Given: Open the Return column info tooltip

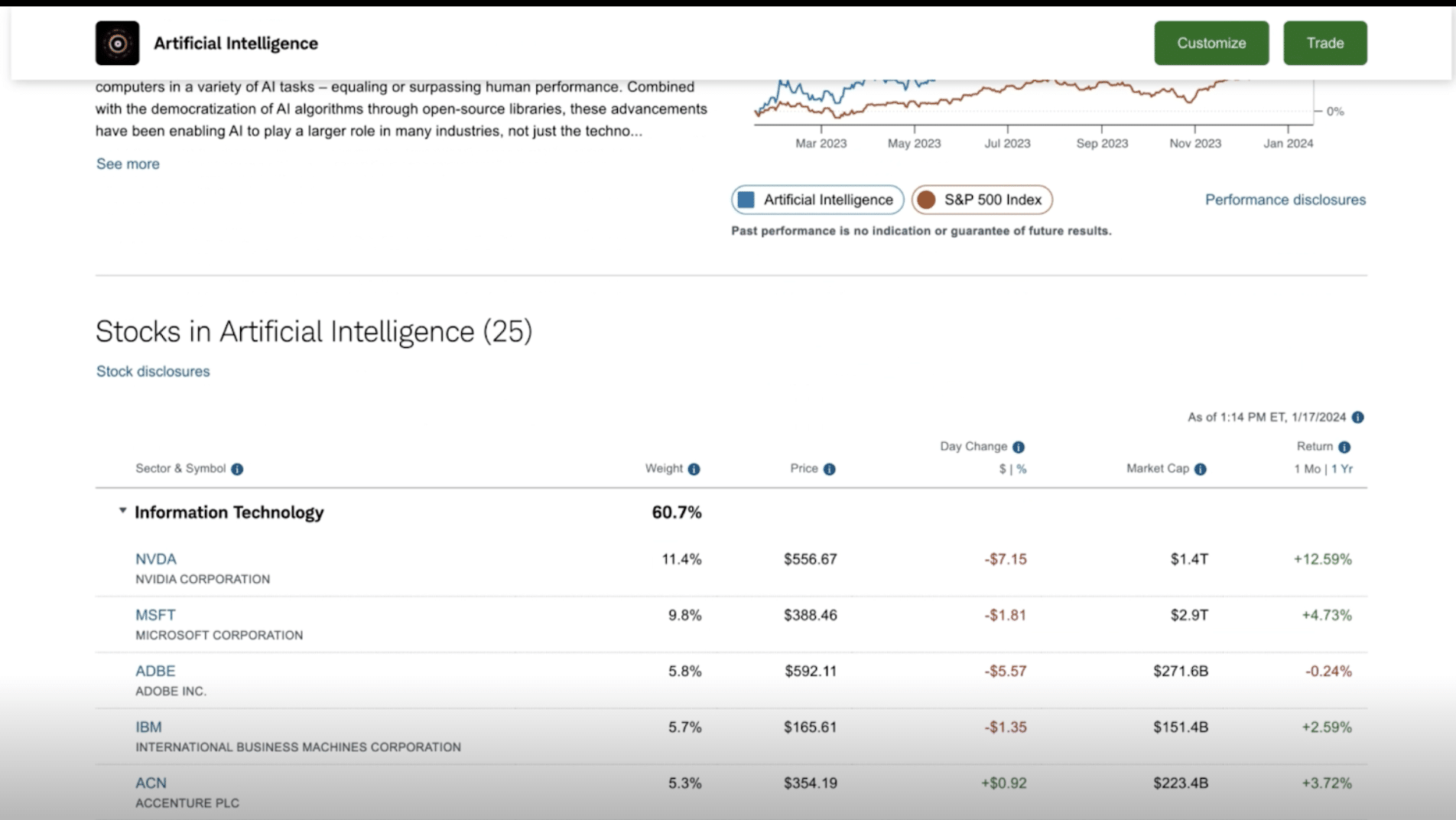Looking at the screenshot, I should tap(1344, 447).
